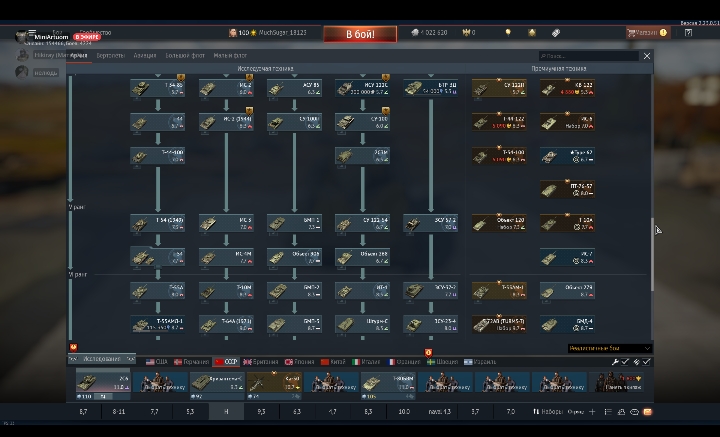
Task: Select the Германия nation tab
Action: click(191, 362)
